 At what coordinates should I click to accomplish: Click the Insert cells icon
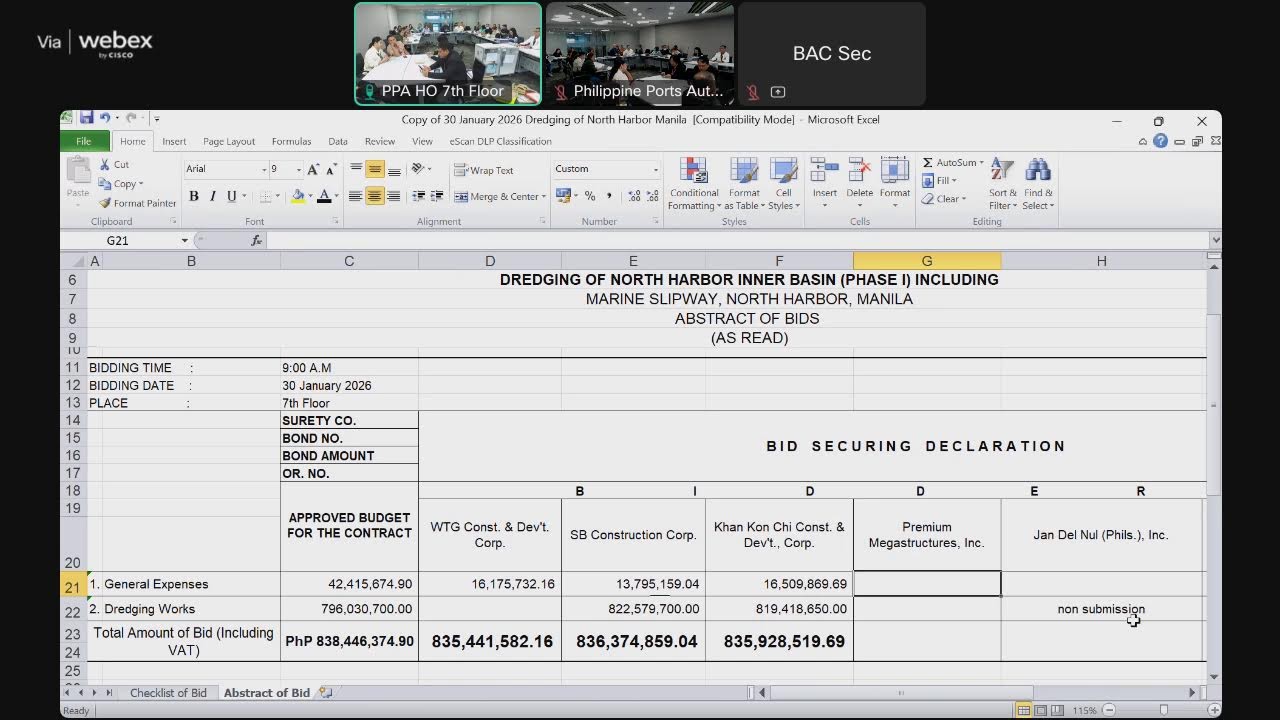824,171
